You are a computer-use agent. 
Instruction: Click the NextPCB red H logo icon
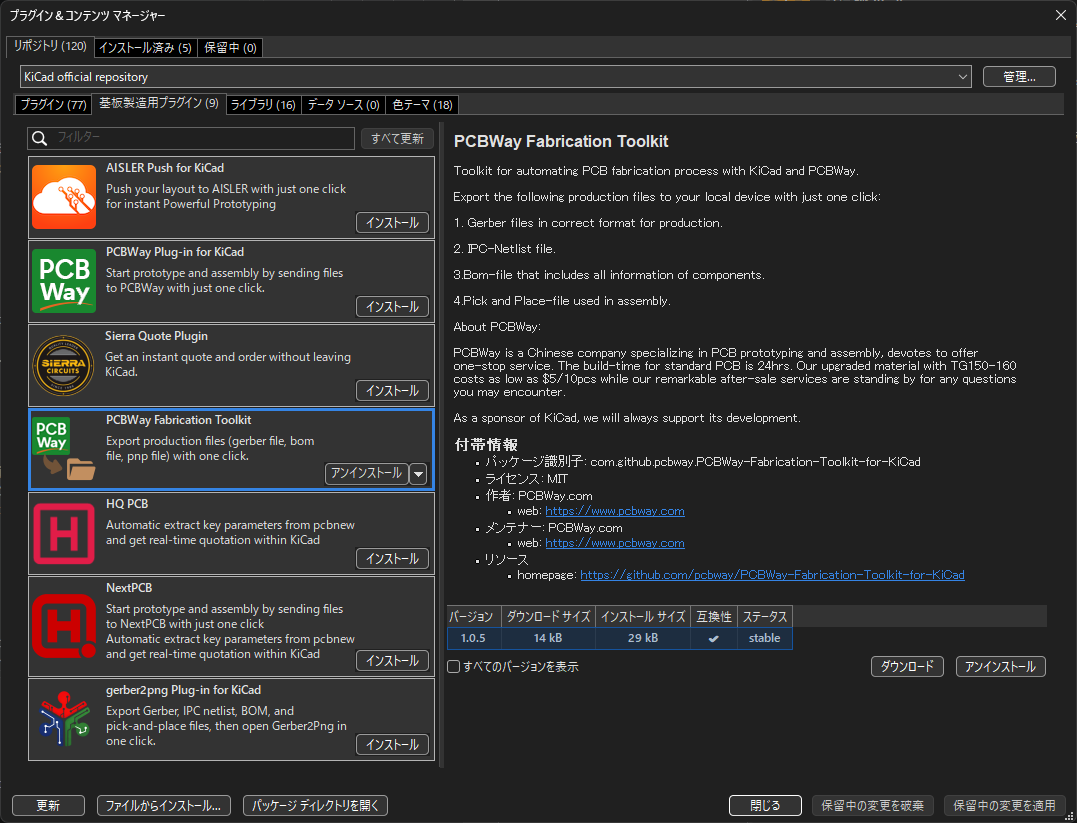pyautogui.click(x=64, y=626)
